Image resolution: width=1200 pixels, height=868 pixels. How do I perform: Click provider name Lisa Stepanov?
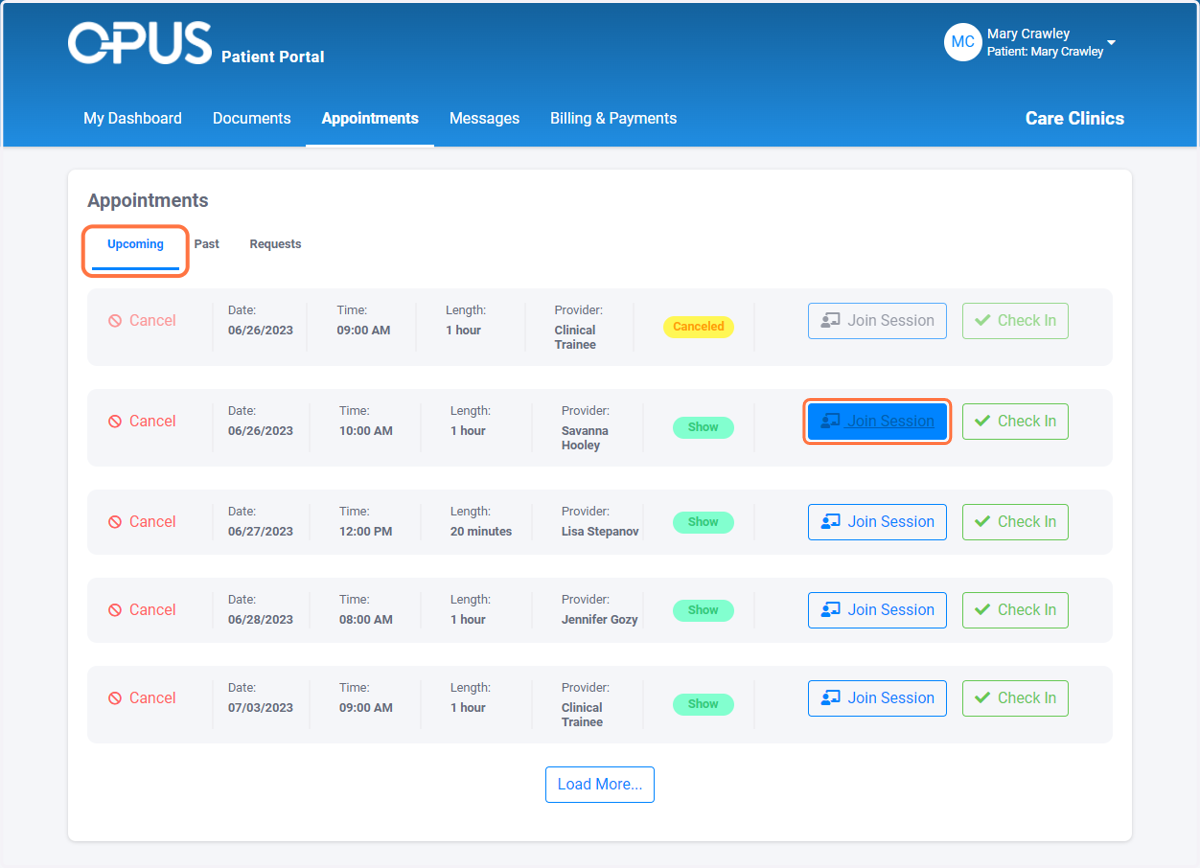600,532
